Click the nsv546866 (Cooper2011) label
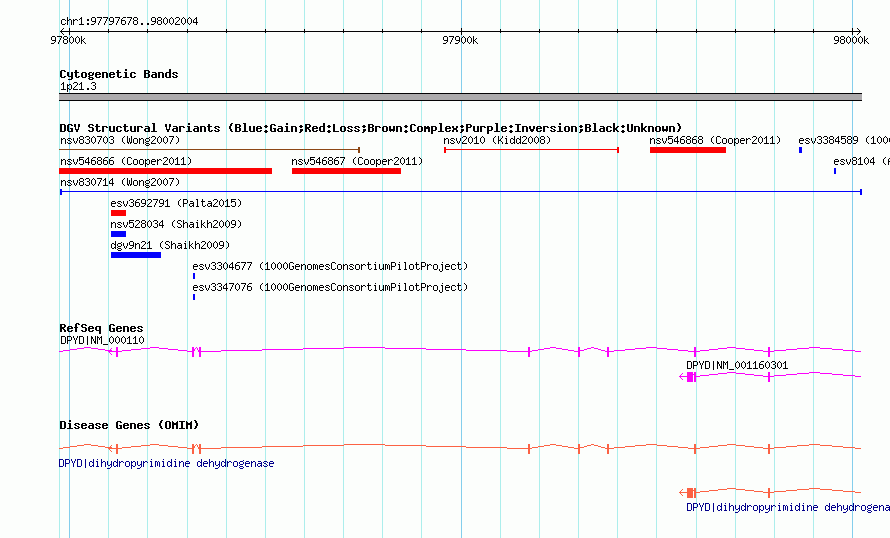 [126, 161]
